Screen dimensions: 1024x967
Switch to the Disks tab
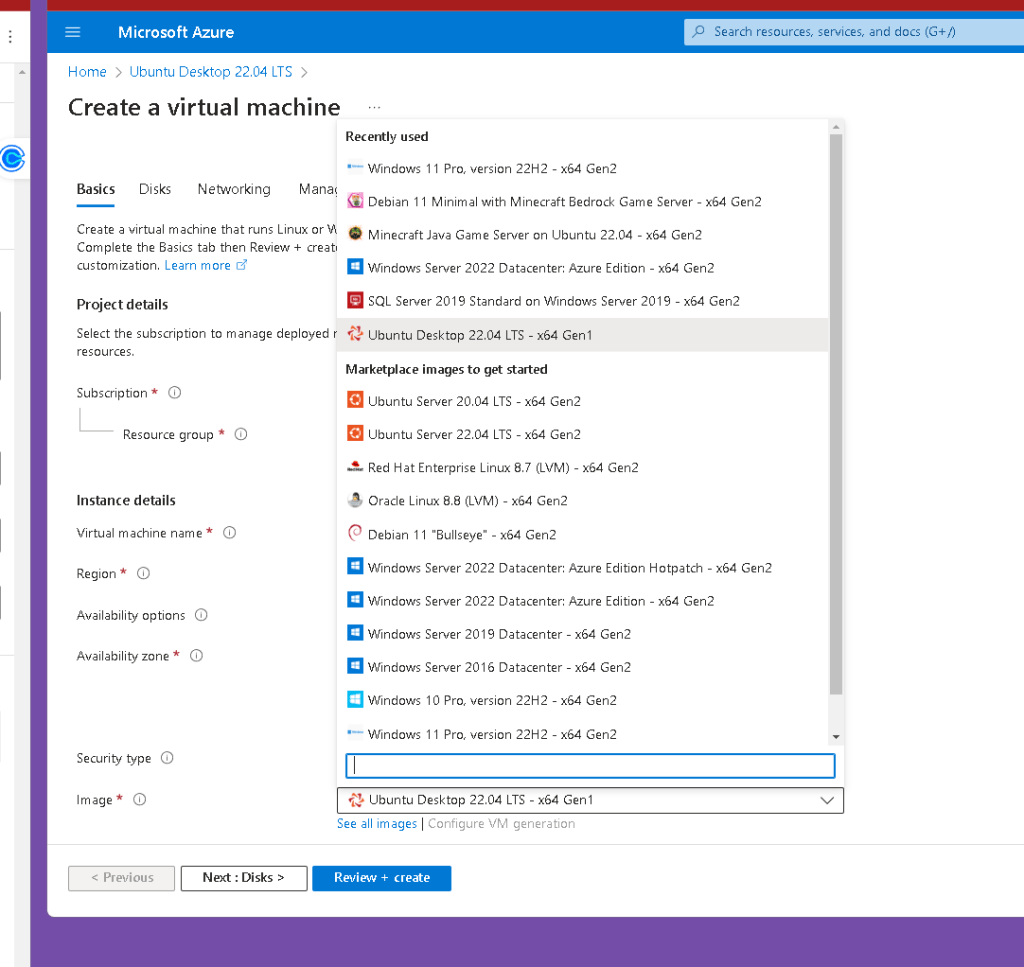coord(155,189)
